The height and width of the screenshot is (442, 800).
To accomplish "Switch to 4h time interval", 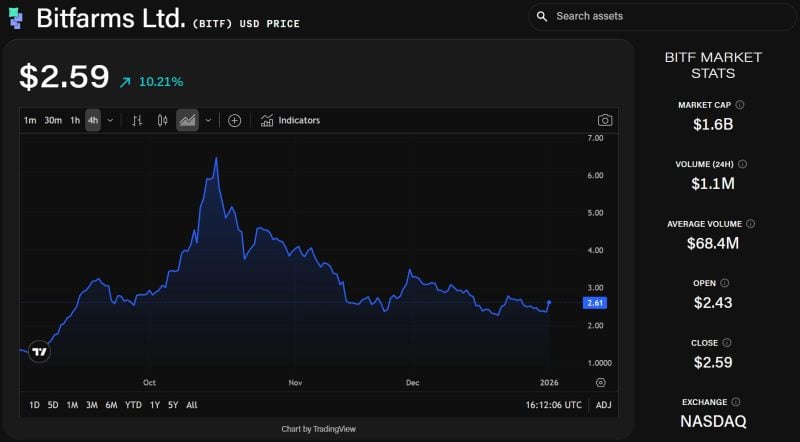I will tap(93, 120).
